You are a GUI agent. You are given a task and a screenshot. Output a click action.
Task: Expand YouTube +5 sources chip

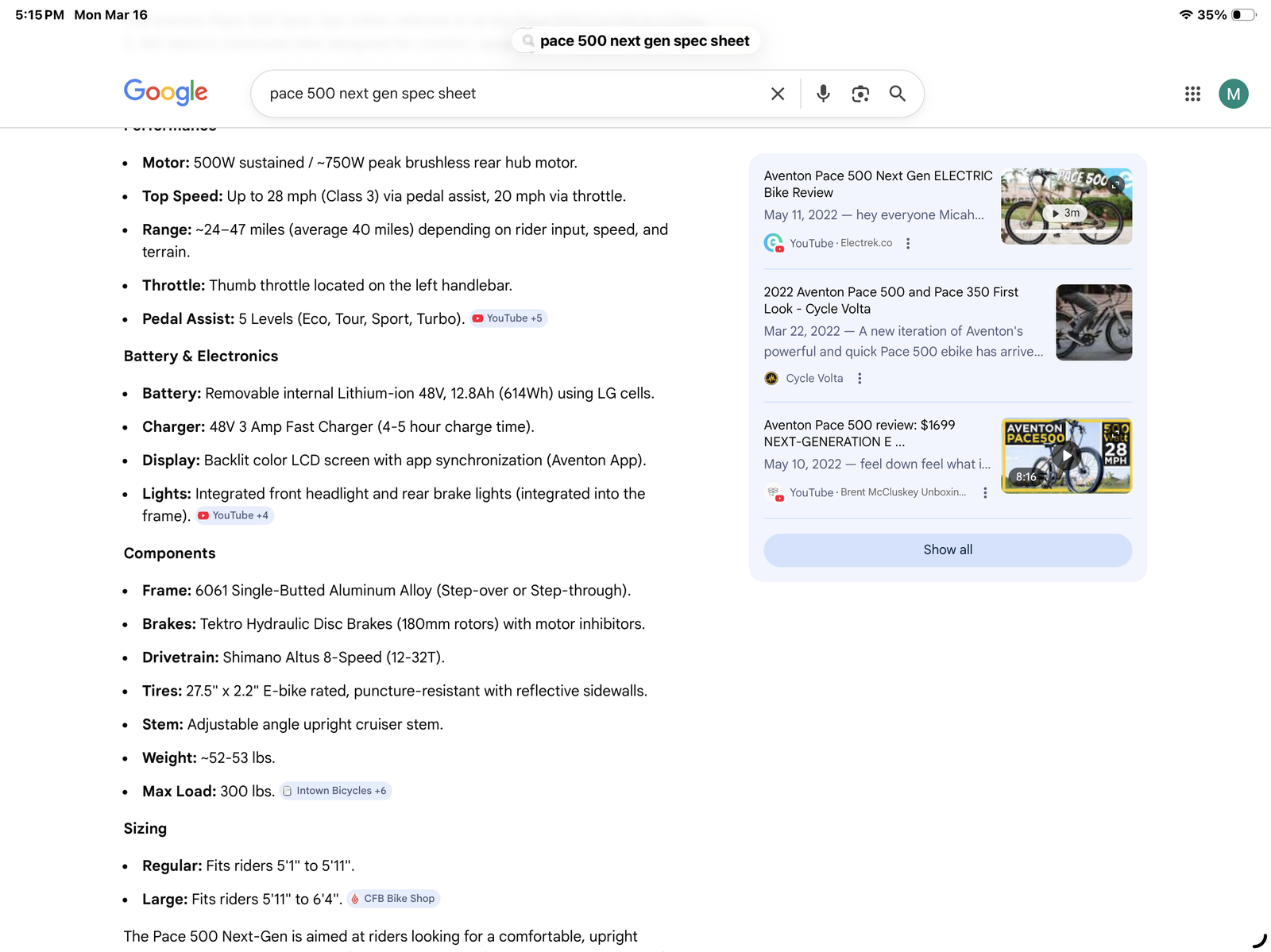click(508, 318)
